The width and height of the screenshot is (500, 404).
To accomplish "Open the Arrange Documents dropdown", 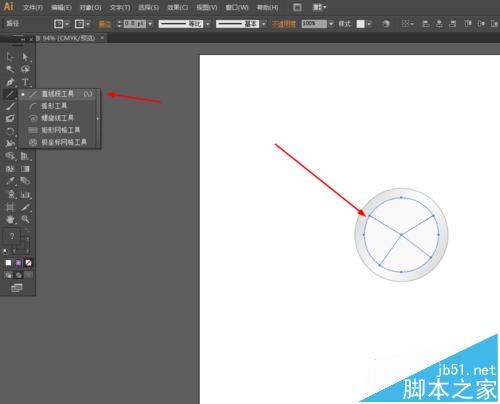I will pos(319,7).
